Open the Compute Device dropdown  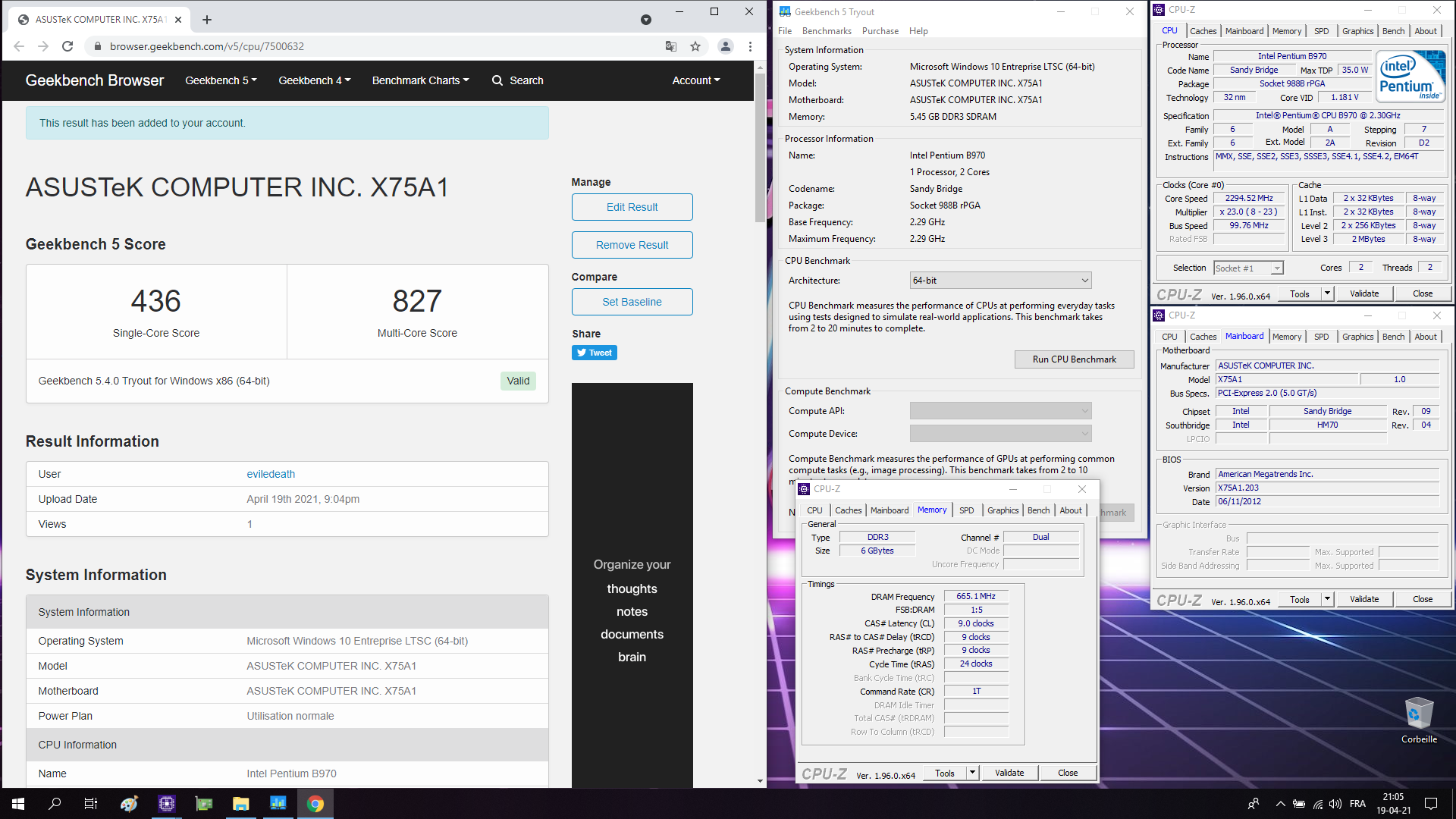tap(1000, 434)
